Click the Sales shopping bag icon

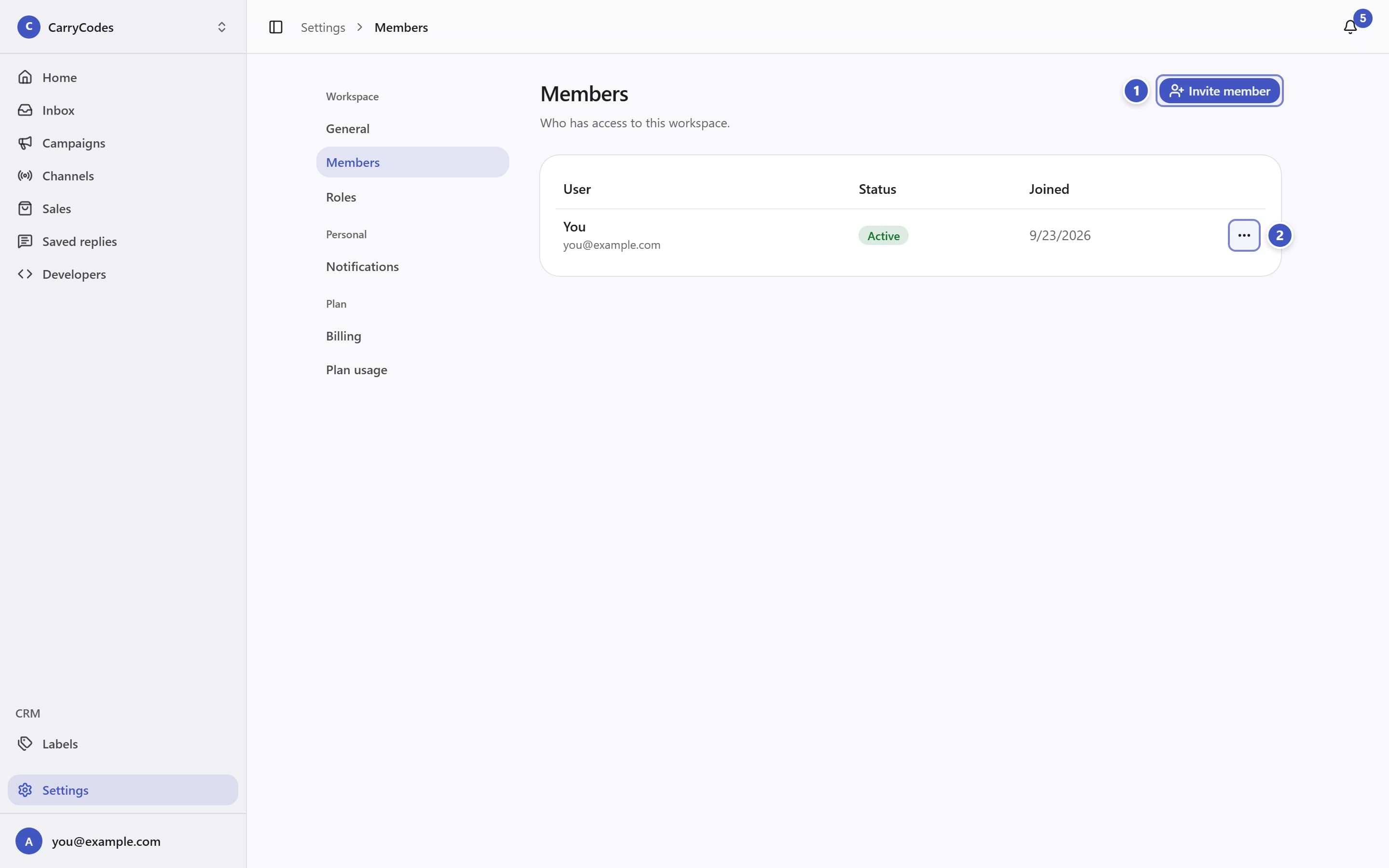[x=25, y=208]
